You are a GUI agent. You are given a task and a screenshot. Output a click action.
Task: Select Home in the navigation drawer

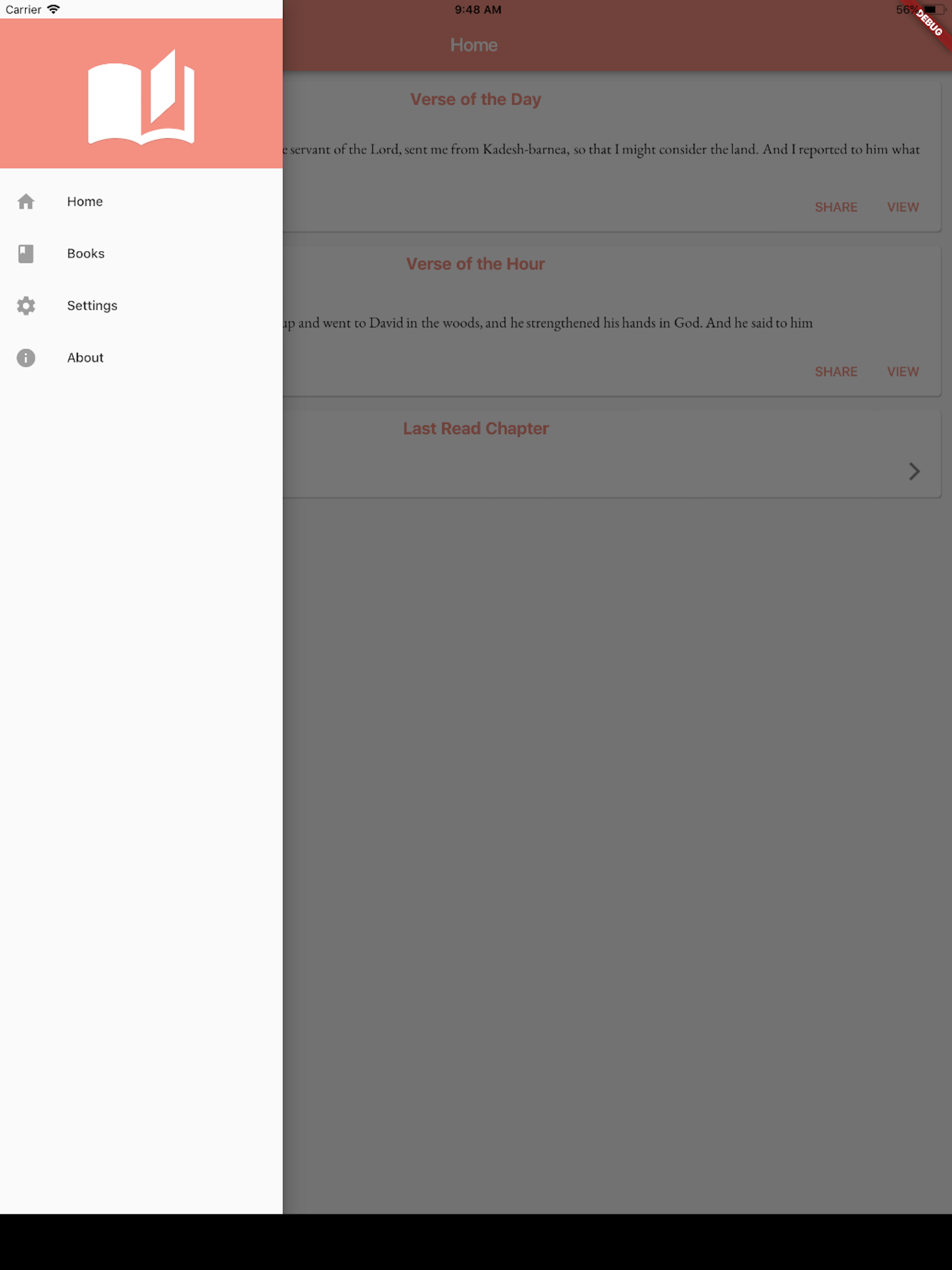(141, 202)
